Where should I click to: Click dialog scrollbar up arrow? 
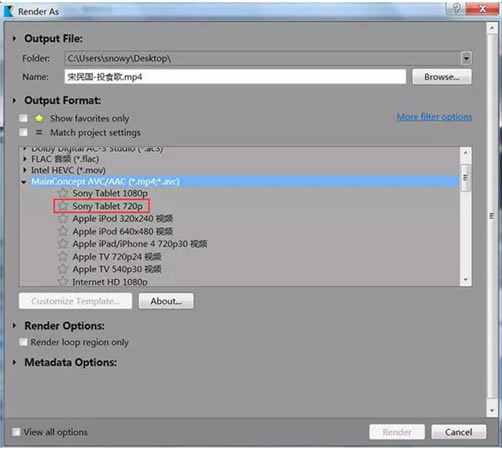coord(492,28)
